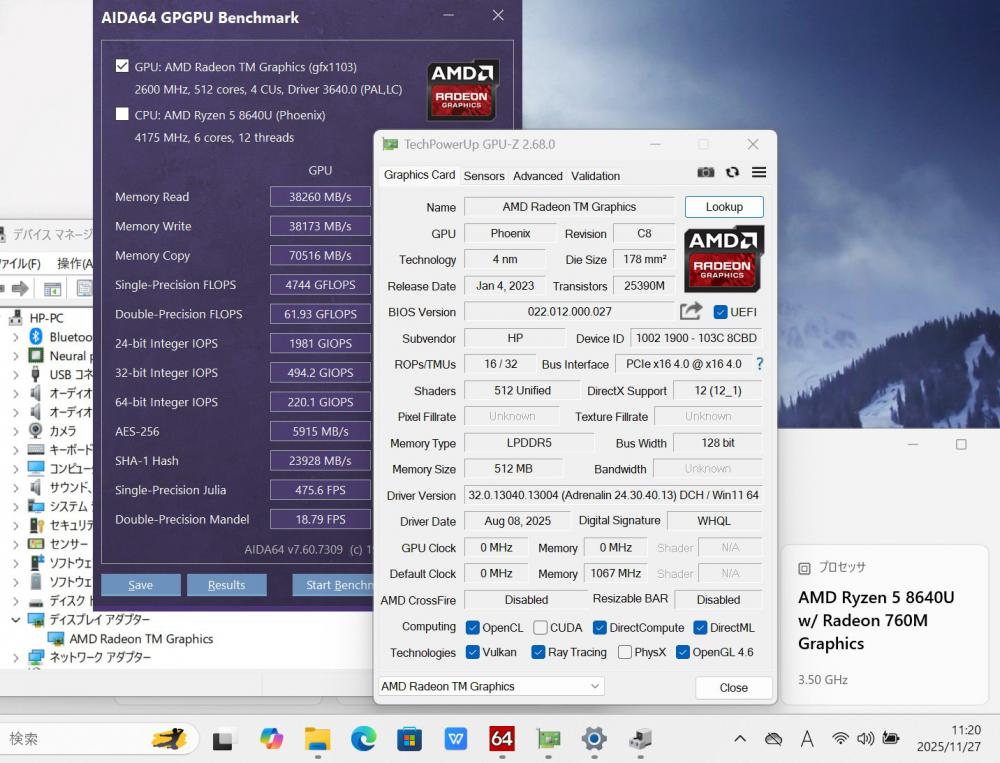1000x763 pixels.
Task: Expand the ネットワーク アダプター tree node
Action: (16, 657)
